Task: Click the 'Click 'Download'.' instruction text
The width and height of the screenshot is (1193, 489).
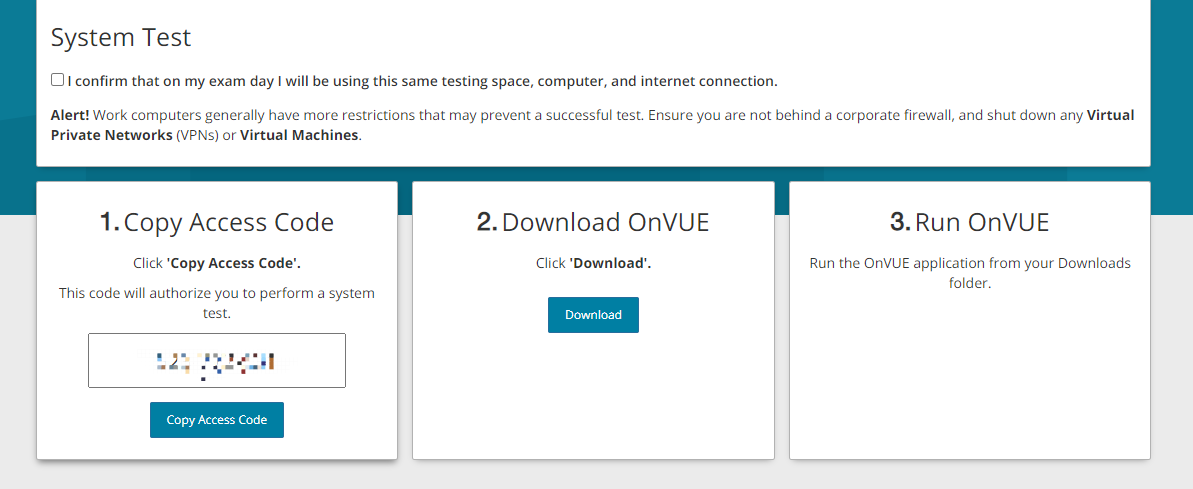Action: [x=593, y=263]
